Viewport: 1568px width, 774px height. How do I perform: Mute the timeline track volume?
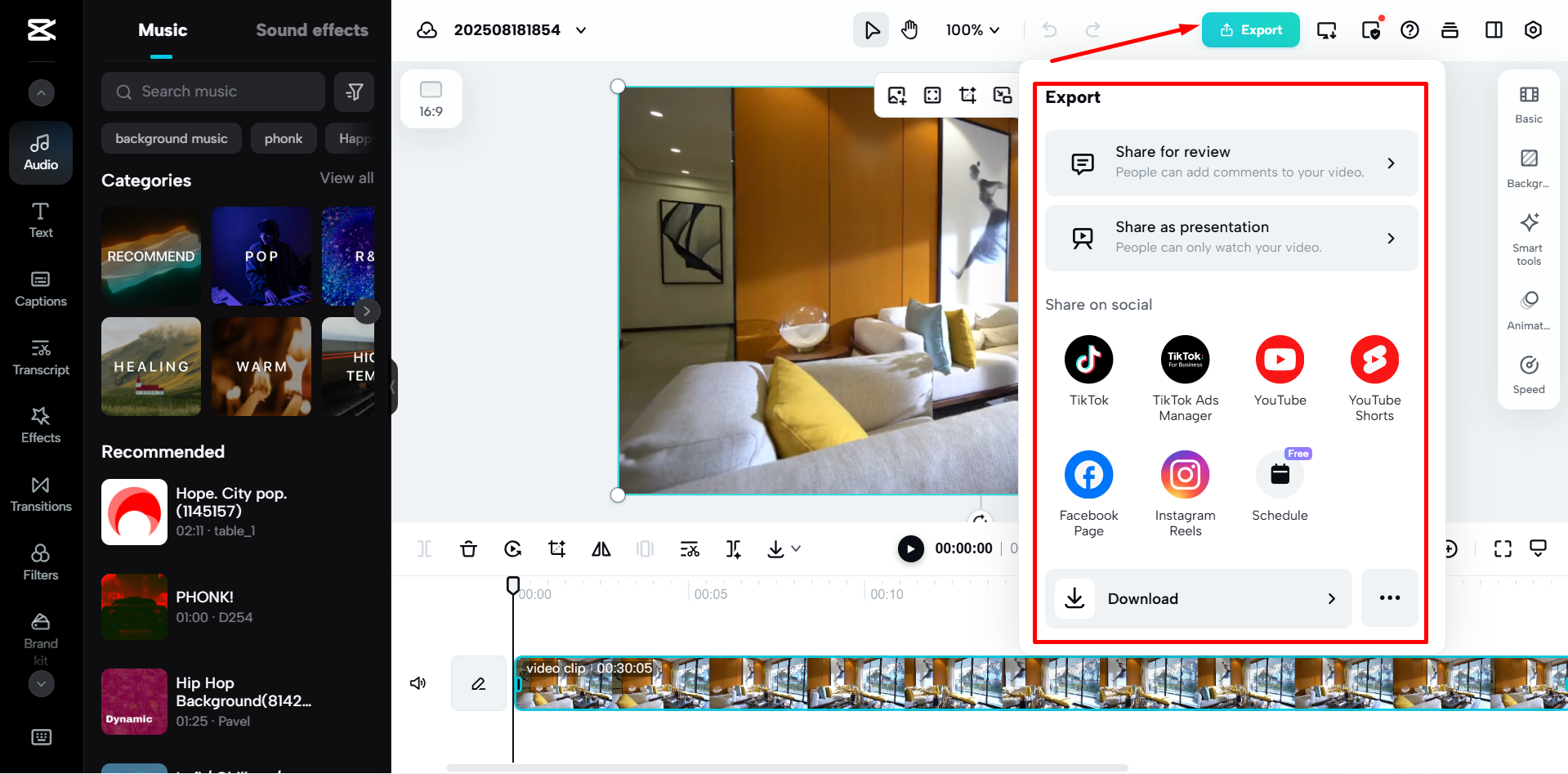click(418, 682)
